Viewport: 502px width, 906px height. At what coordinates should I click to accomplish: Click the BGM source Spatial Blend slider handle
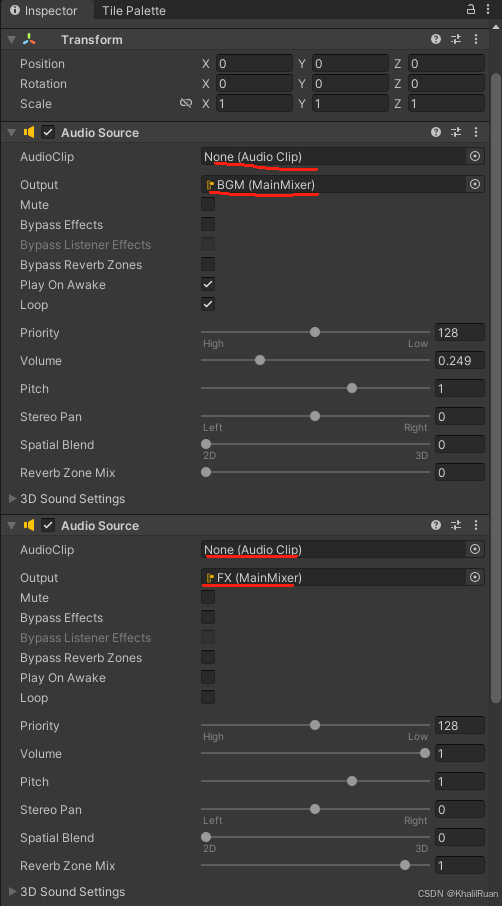click(x=206, y=444)
